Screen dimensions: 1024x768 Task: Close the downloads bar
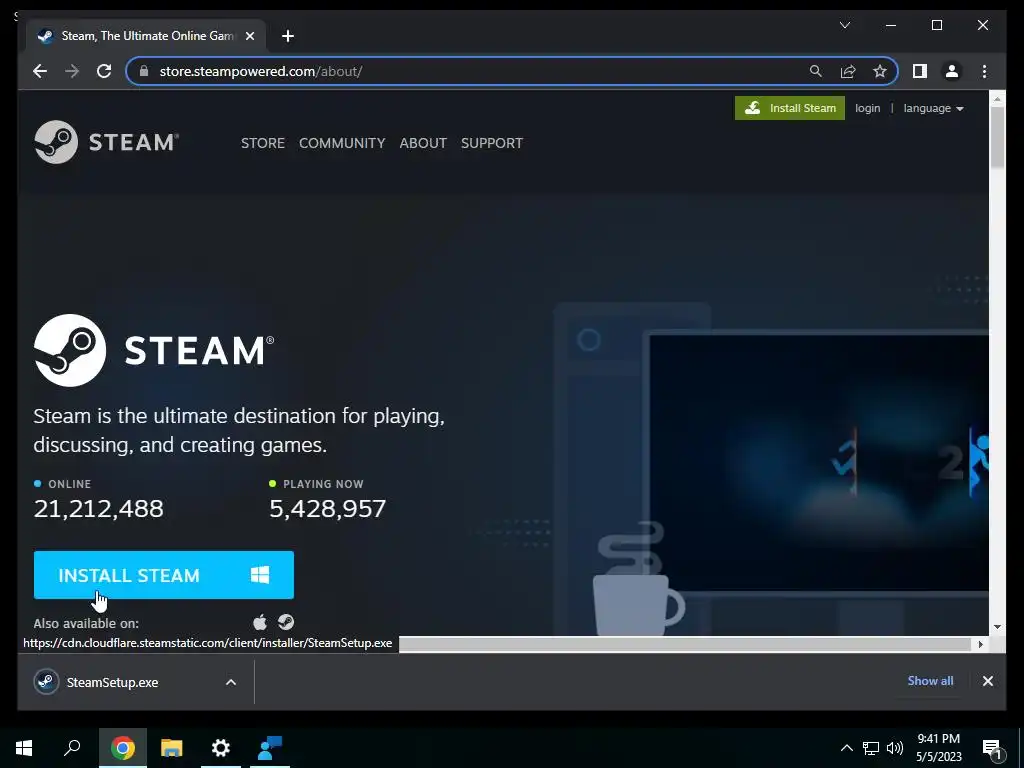(x=987, y=681)
